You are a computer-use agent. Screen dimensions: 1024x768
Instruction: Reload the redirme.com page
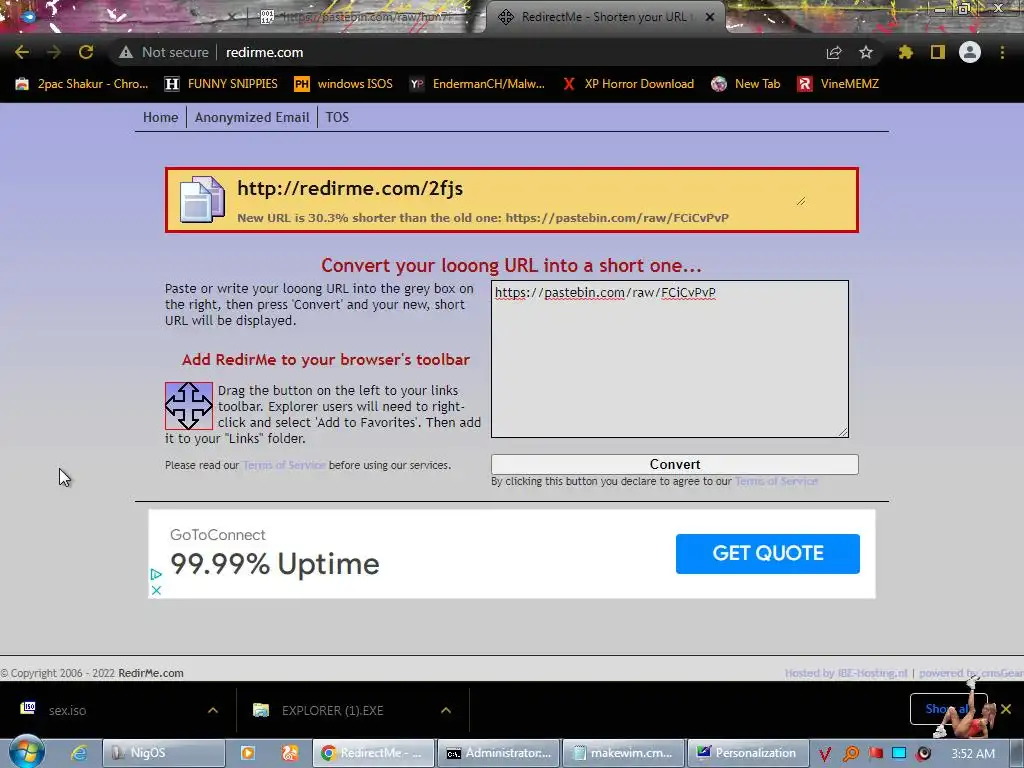pyautogui.click(x=86, y=52)
